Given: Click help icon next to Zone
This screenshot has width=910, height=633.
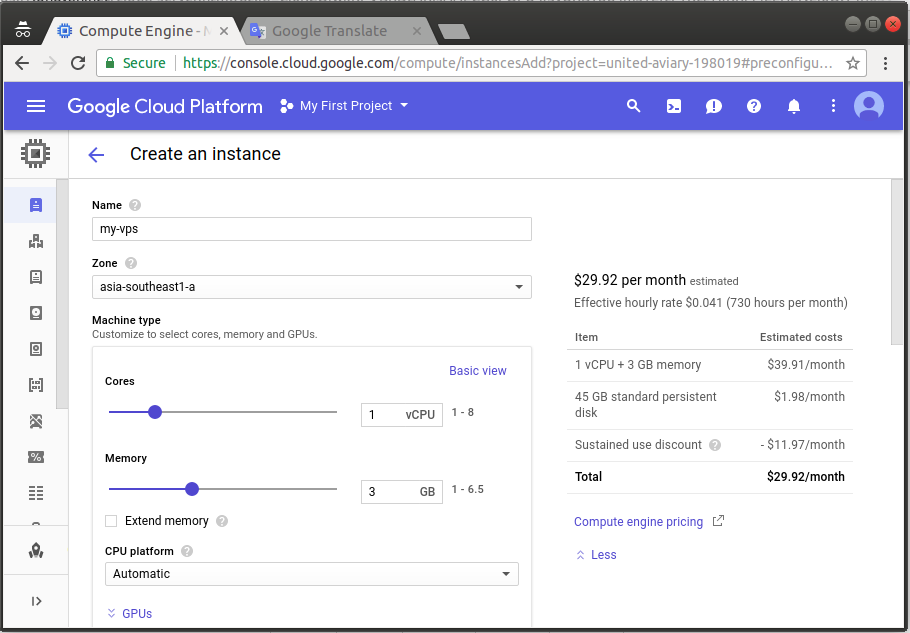Looking at the screenshot, I should [x=131, y=263].
